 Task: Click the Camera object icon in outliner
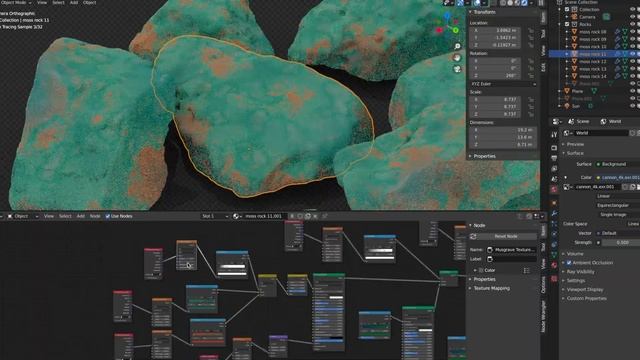(x=574, y=17)
